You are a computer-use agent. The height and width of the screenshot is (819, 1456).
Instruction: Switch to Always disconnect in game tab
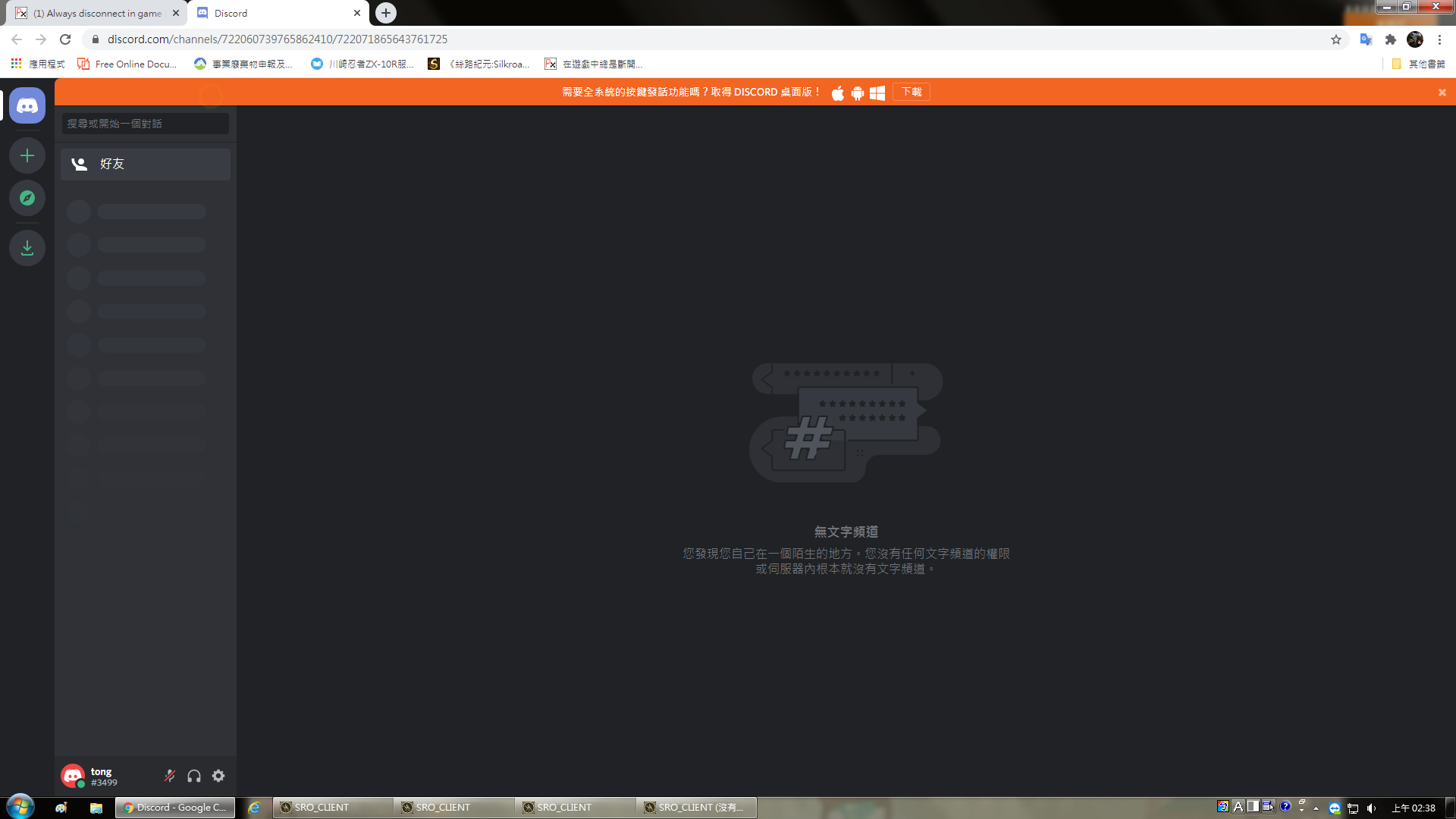pos(96,13)
